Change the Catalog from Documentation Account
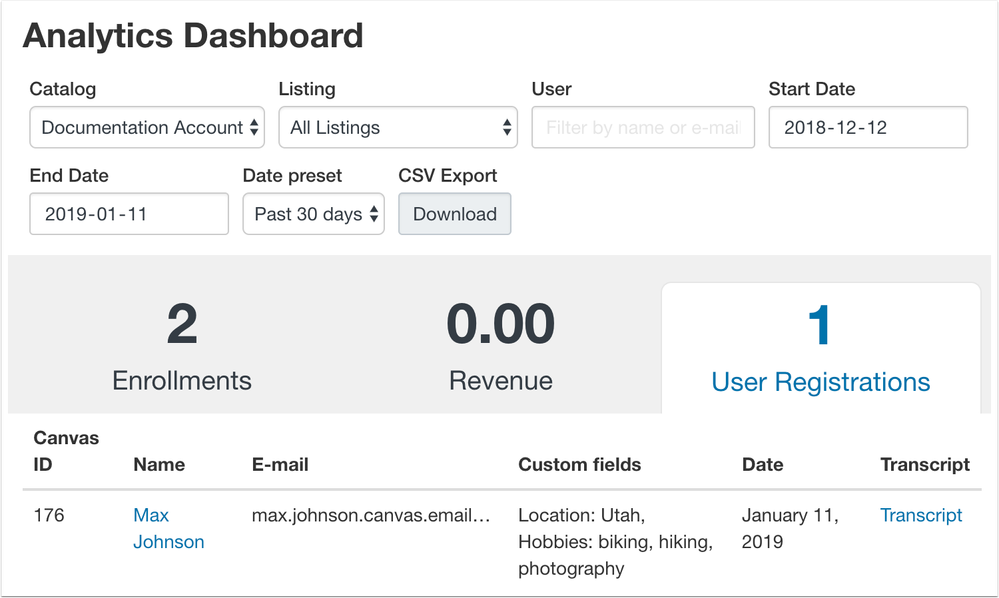Screen dimensions: 999x598 click(x=146, y=127)
